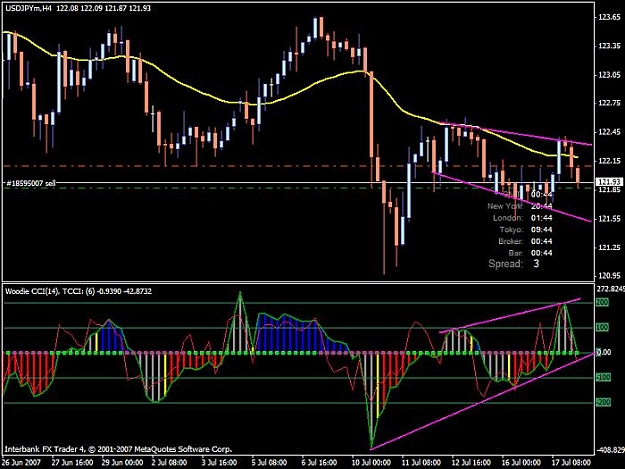This screenshot has height=469, width=625.
Task: Click the Bar clock label
Action: tap(516, 253)
